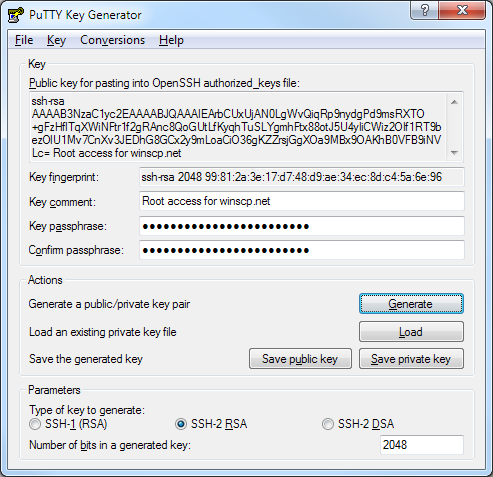Click the Generate button
The width and height of the screenshot is (493, 477).
click(x=411, y=304)
